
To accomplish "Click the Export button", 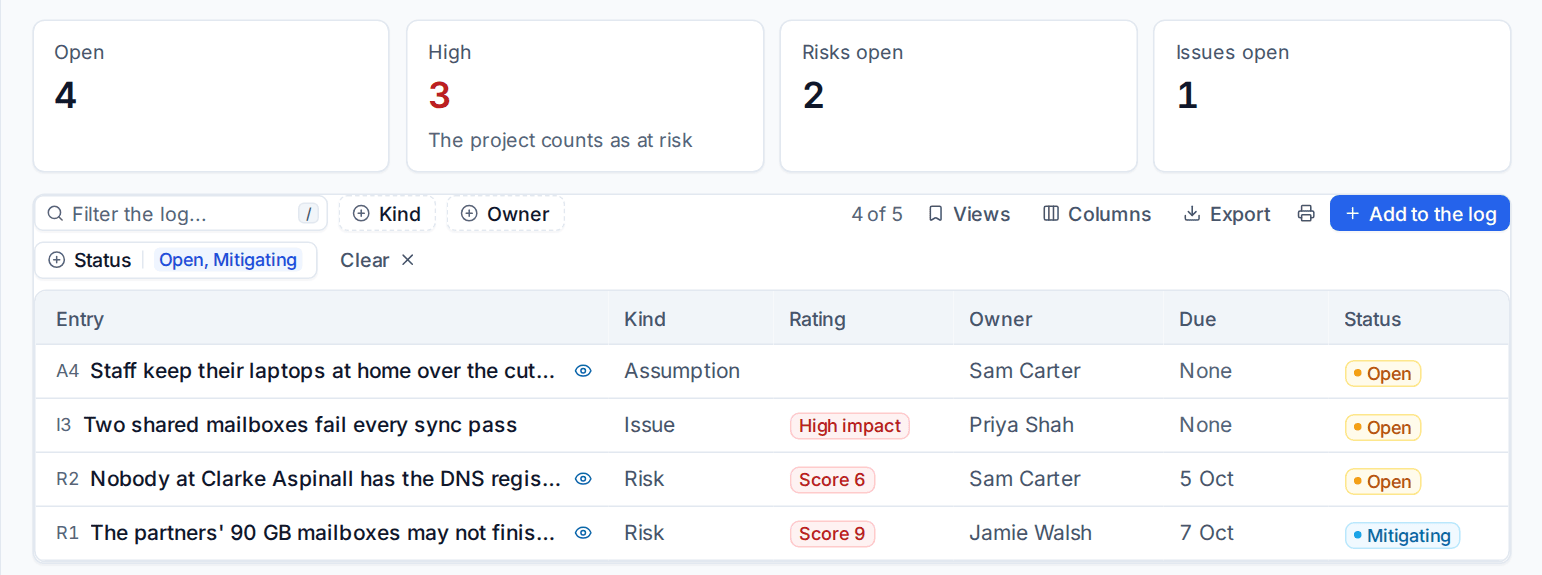I will (x=1226, y=214).
